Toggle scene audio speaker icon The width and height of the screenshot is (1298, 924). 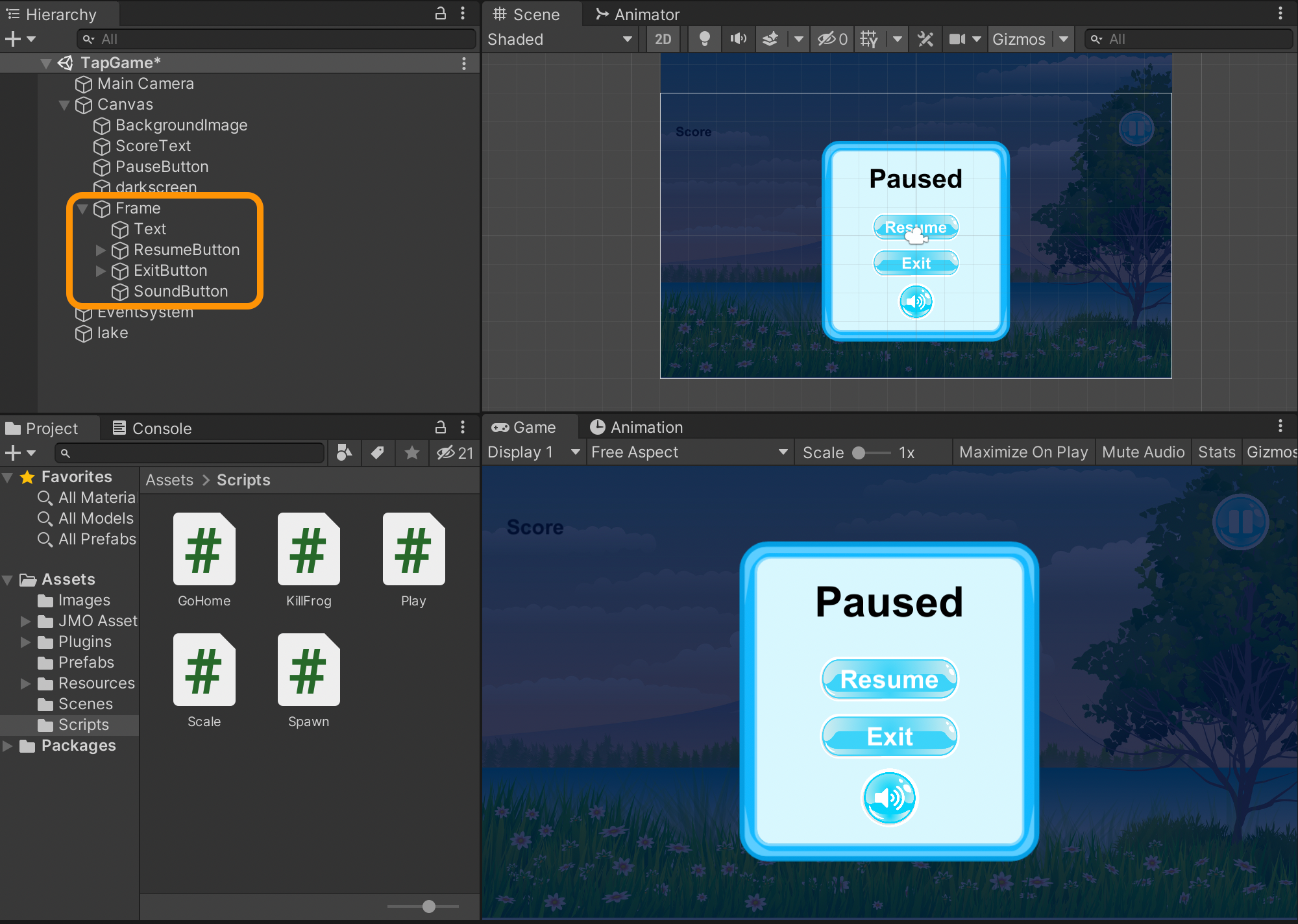click(738, 39)
